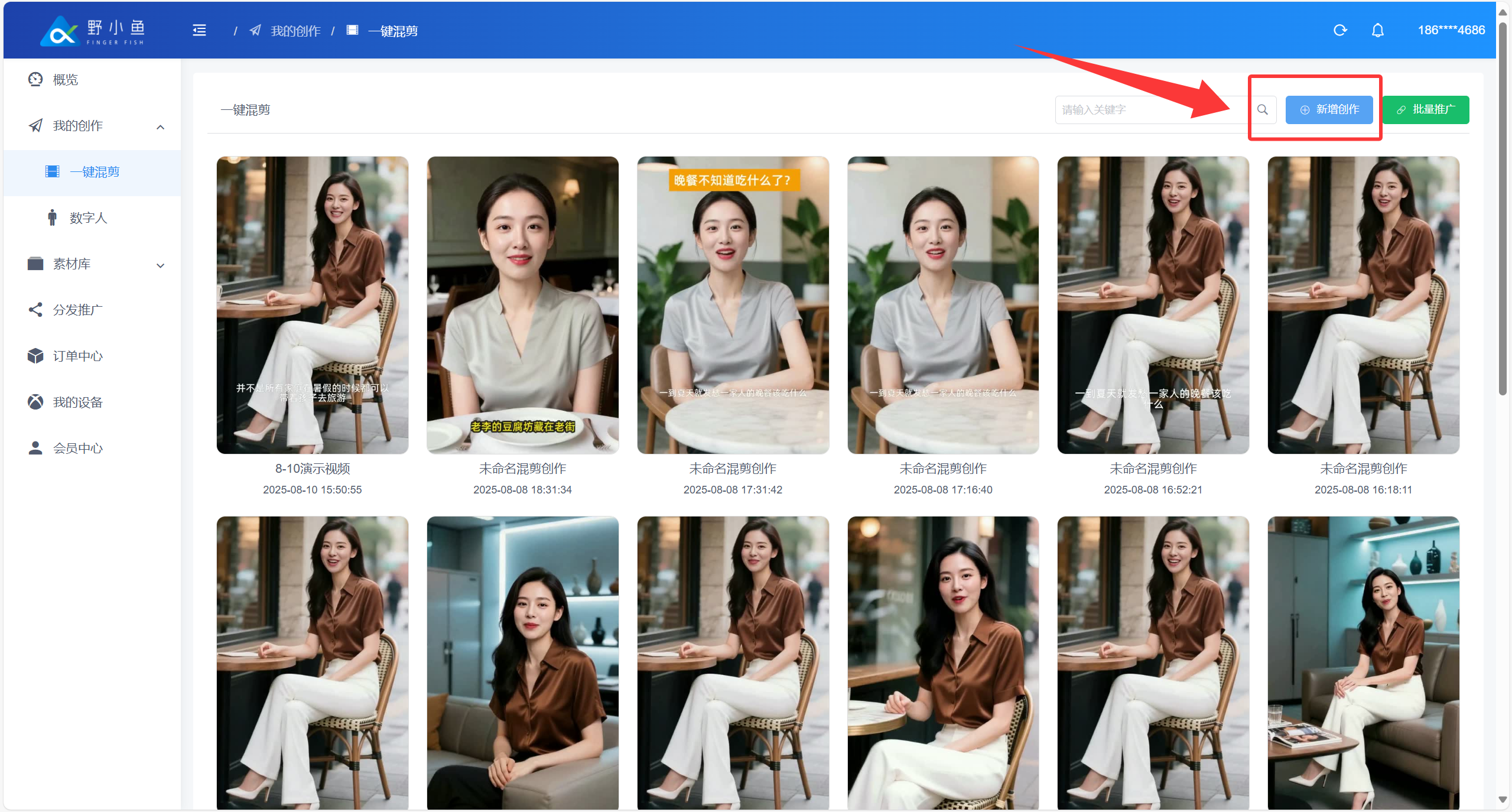The height and width of the screenshot is (812, 1512).
Task: Select 一键混剪 in the sidebar
Action: [x=95, y=172]
